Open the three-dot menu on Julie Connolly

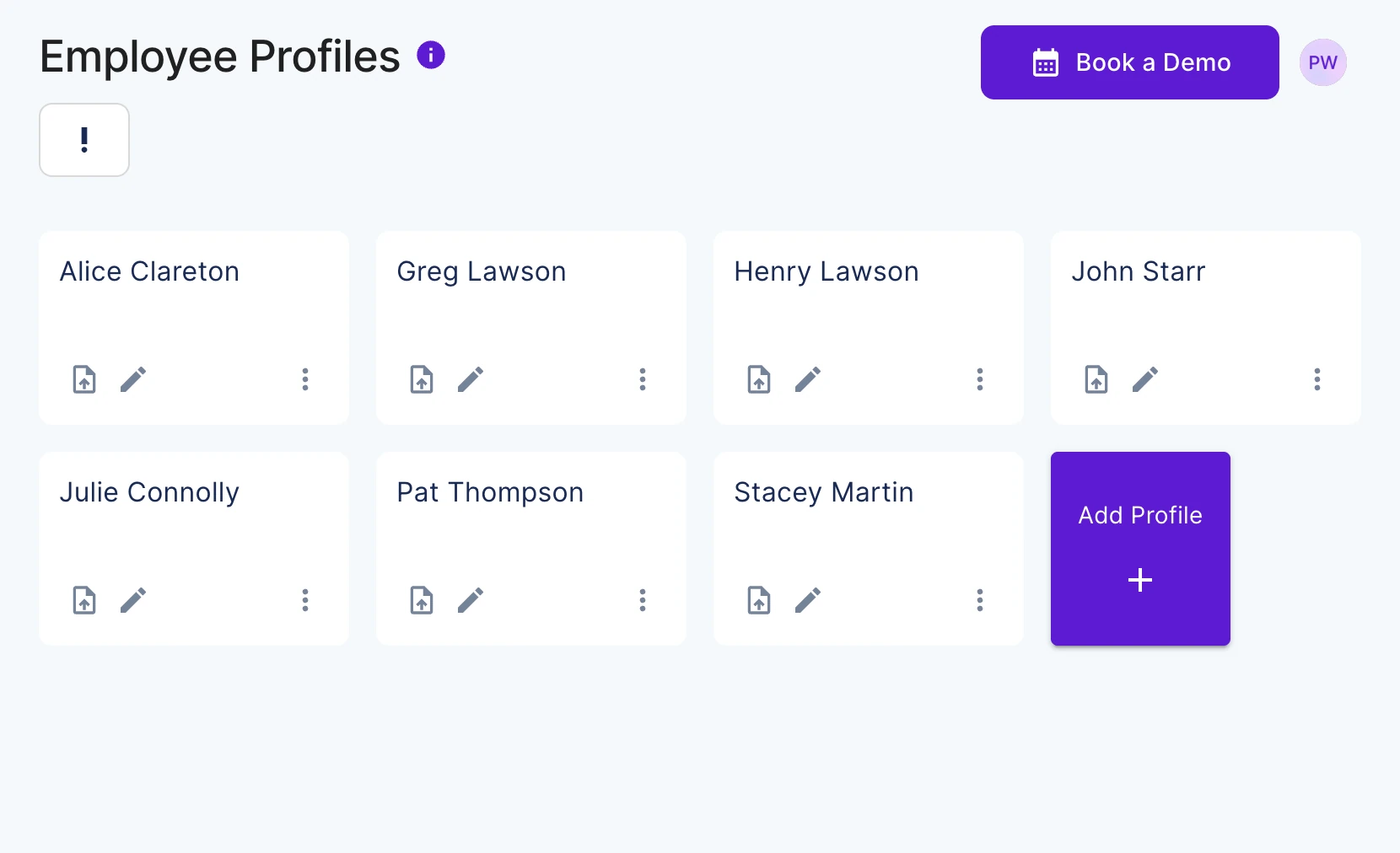click(305, 600)
